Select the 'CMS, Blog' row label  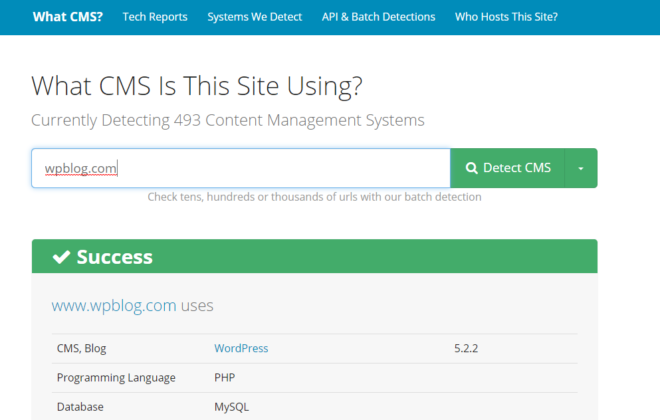tap(81, 348)
